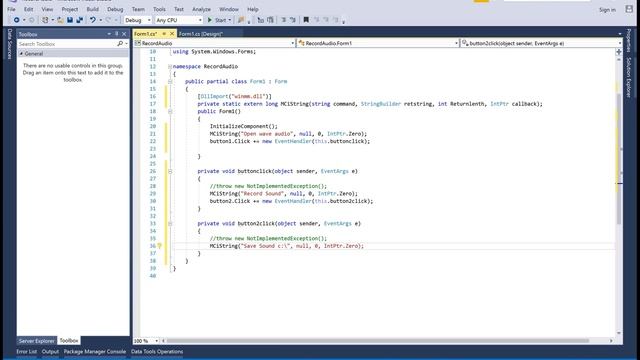Screen dimensions: 640x360
Task: Open the Output tab
Action: 50,351
